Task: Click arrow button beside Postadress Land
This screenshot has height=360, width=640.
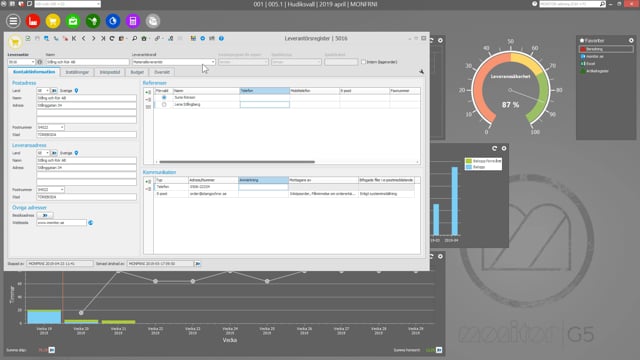Action: click(x=54, y=91)
